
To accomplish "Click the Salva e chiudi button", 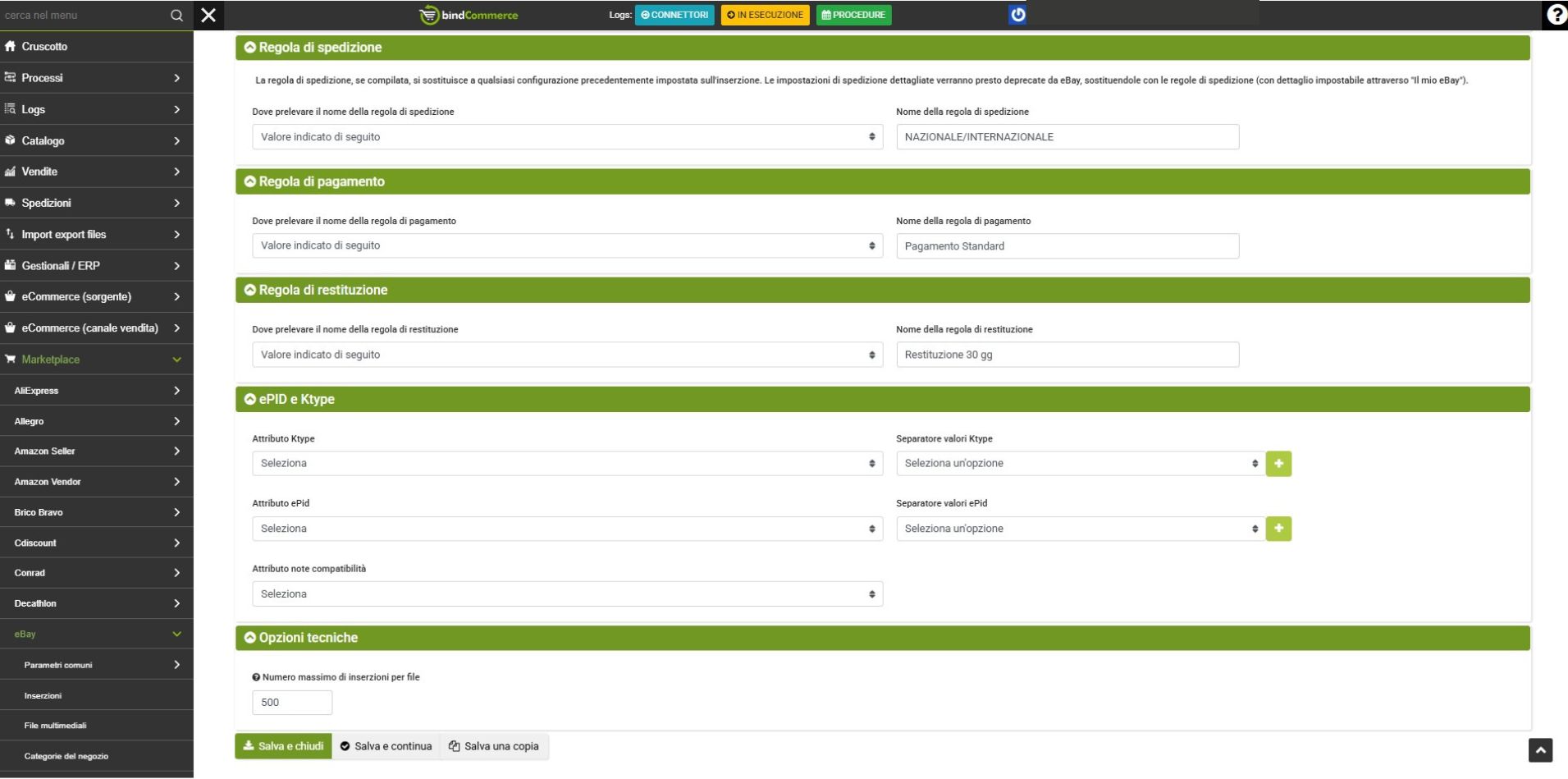I will pyautogui.click(x=283, y=746).
